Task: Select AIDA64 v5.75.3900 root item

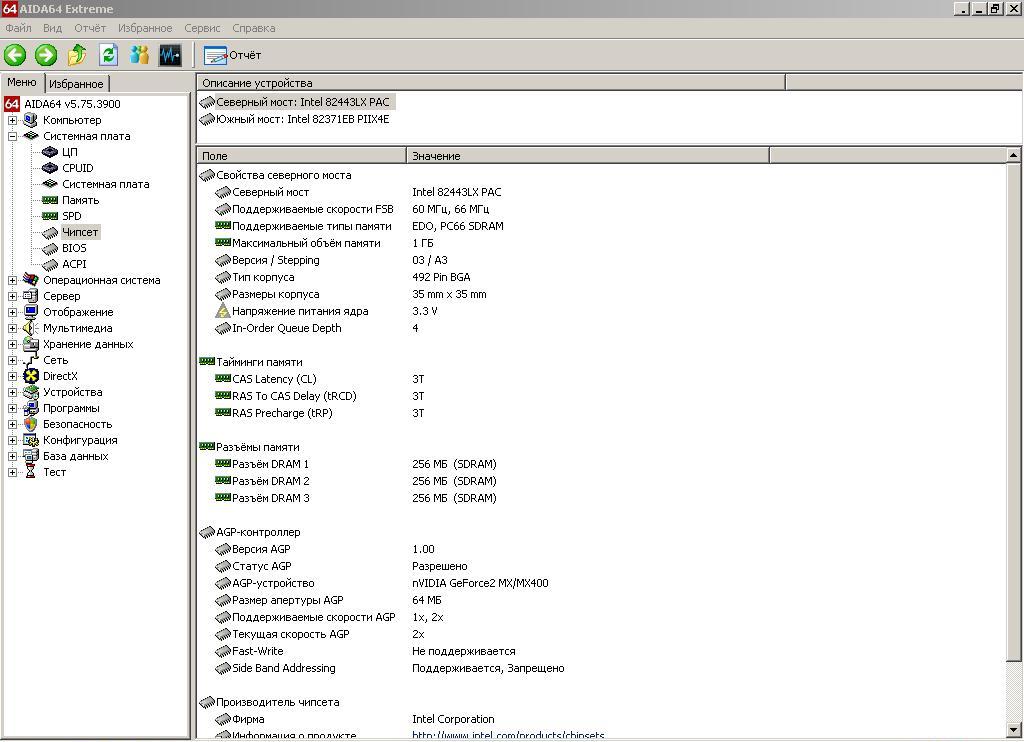Action: (x=72, y=104)
